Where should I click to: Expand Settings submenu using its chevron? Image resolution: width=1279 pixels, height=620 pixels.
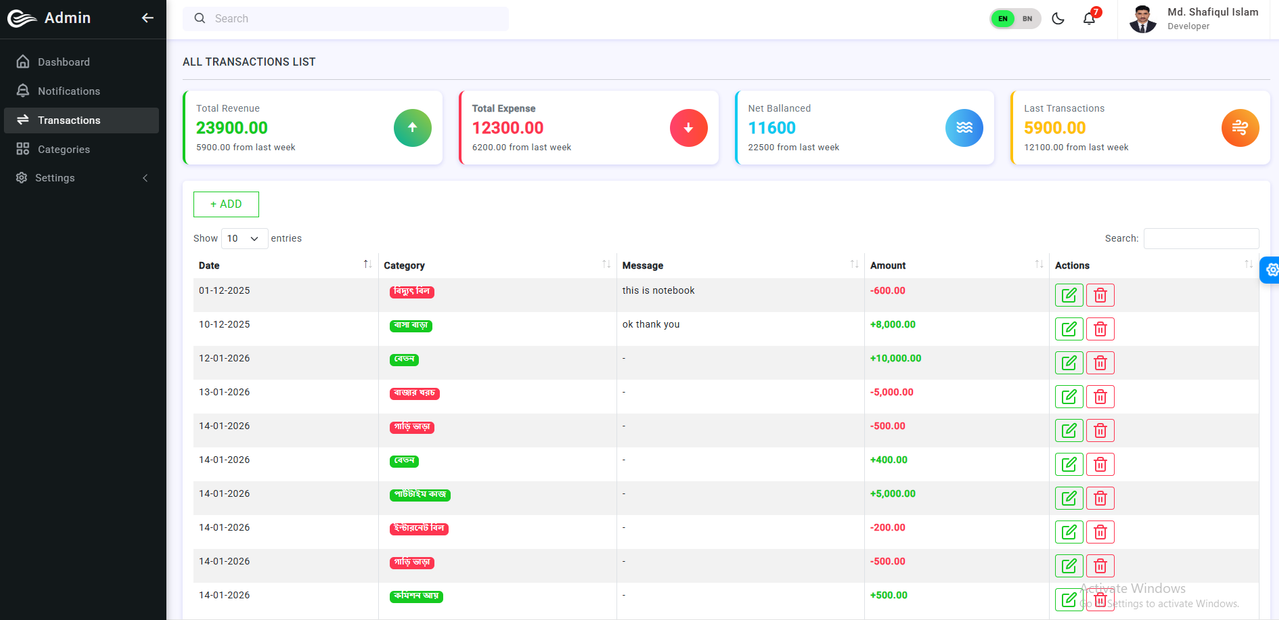coord(145,178)
